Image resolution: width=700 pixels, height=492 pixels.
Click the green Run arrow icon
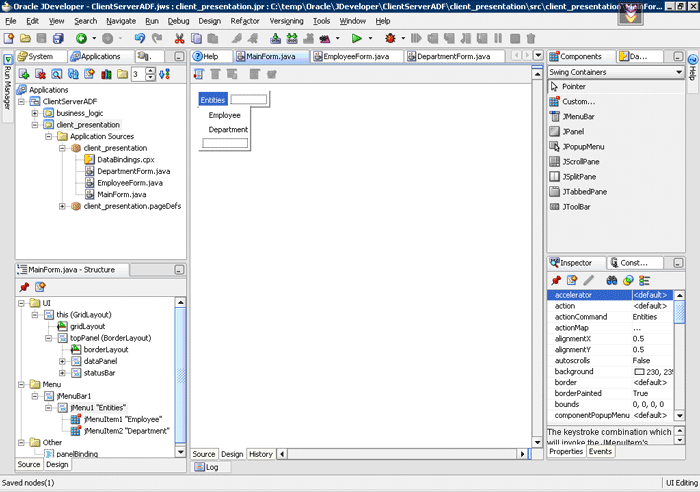355,38
